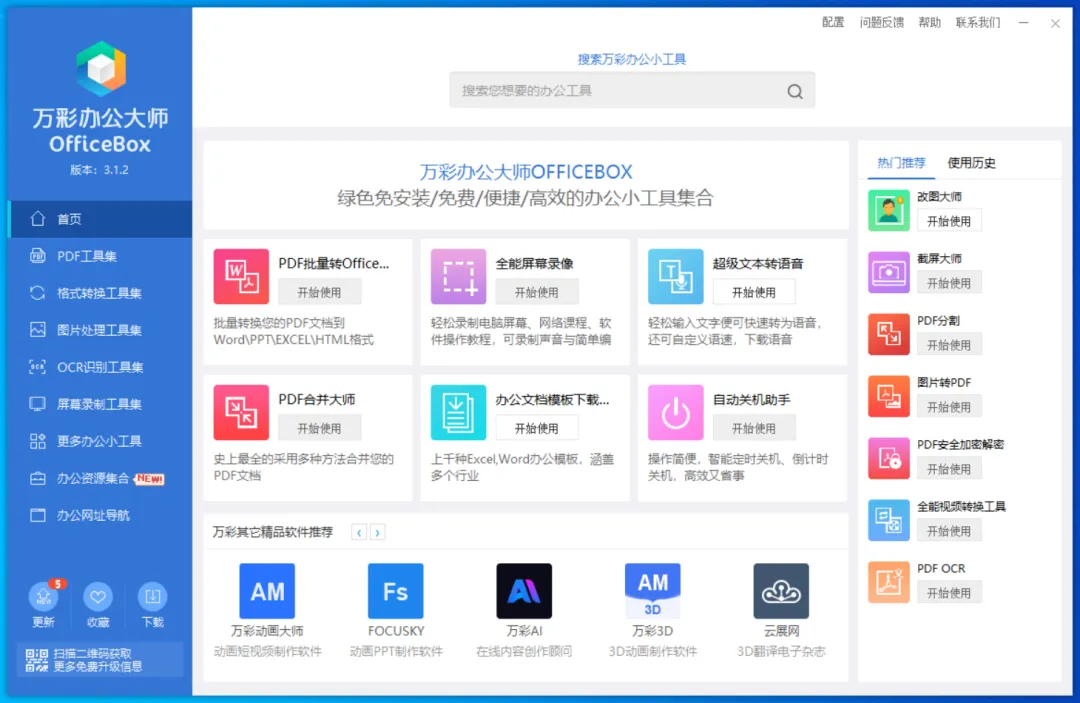
Task: Show next recommended software with right arrow
Action: point(377,532)
